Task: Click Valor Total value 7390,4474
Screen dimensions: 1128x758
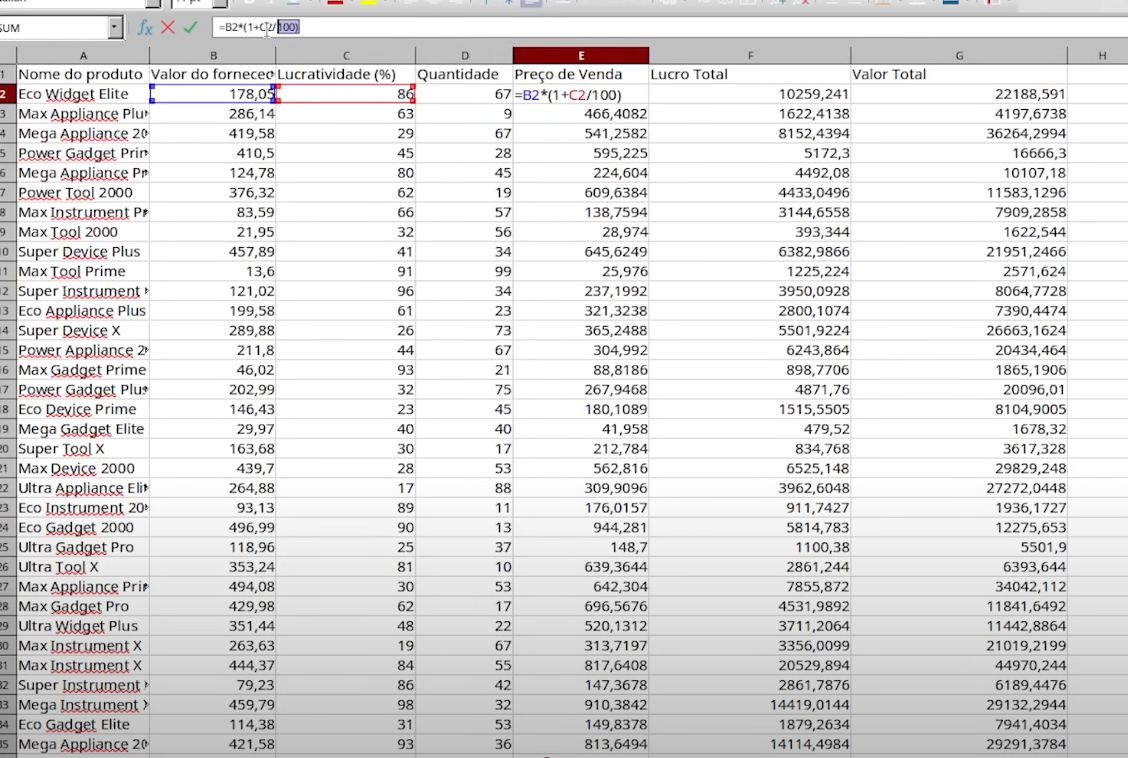Action: (x=959, y=311)
